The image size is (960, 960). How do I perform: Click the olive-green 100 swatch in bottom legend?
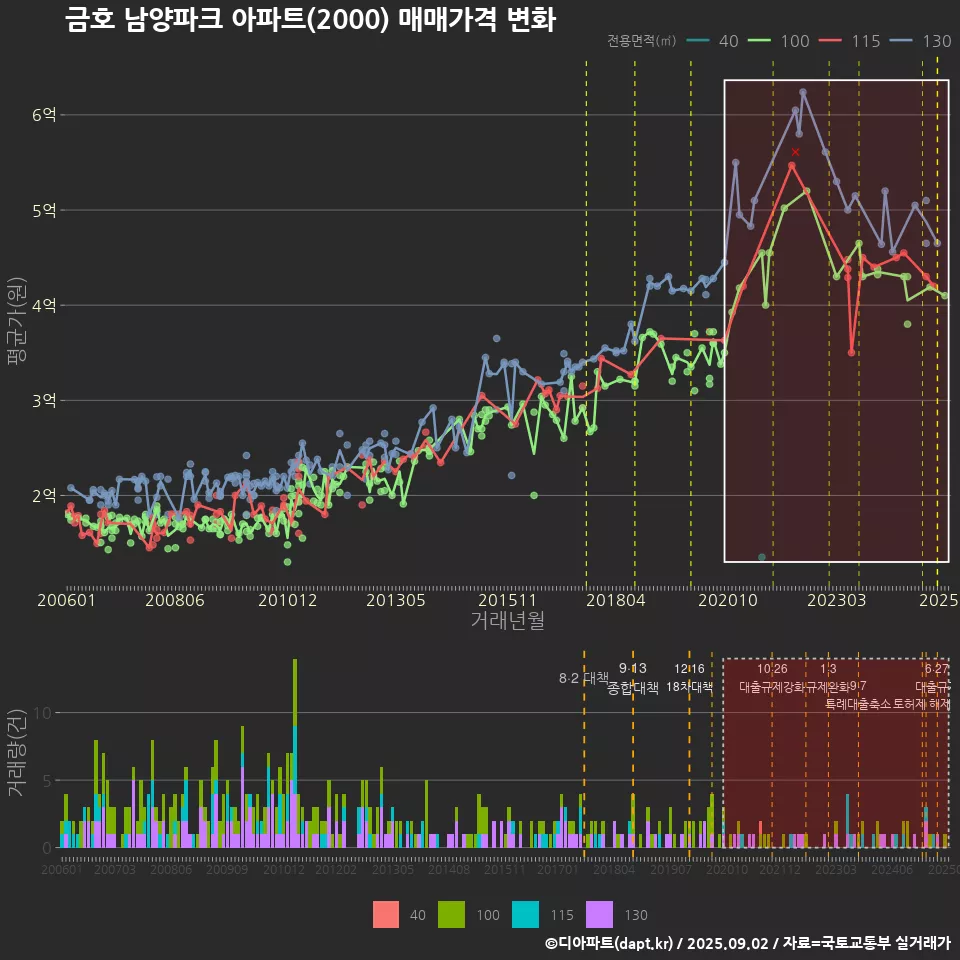(x=451, y=915)
